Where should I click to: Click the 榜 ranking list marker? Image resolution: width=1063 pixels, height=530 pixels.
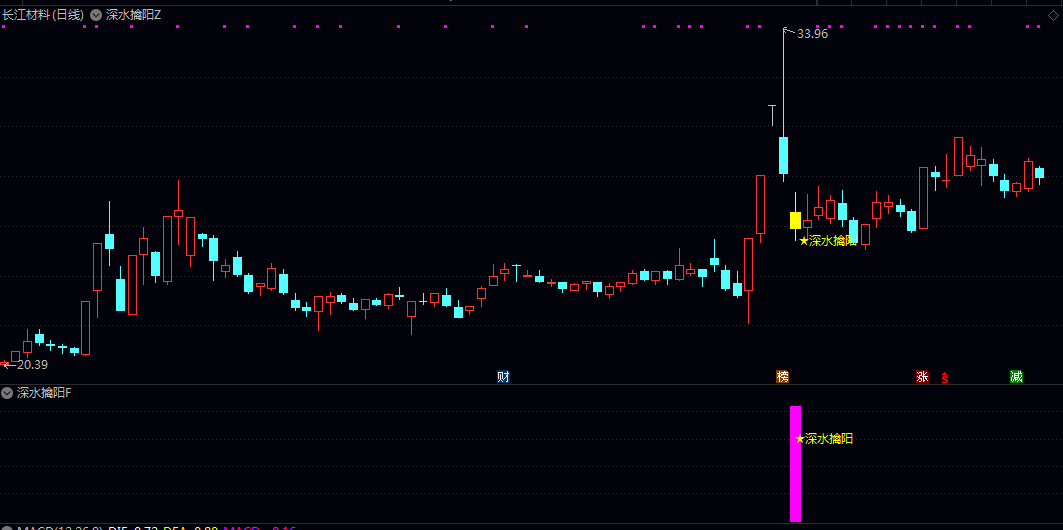[x=782, y=377]
